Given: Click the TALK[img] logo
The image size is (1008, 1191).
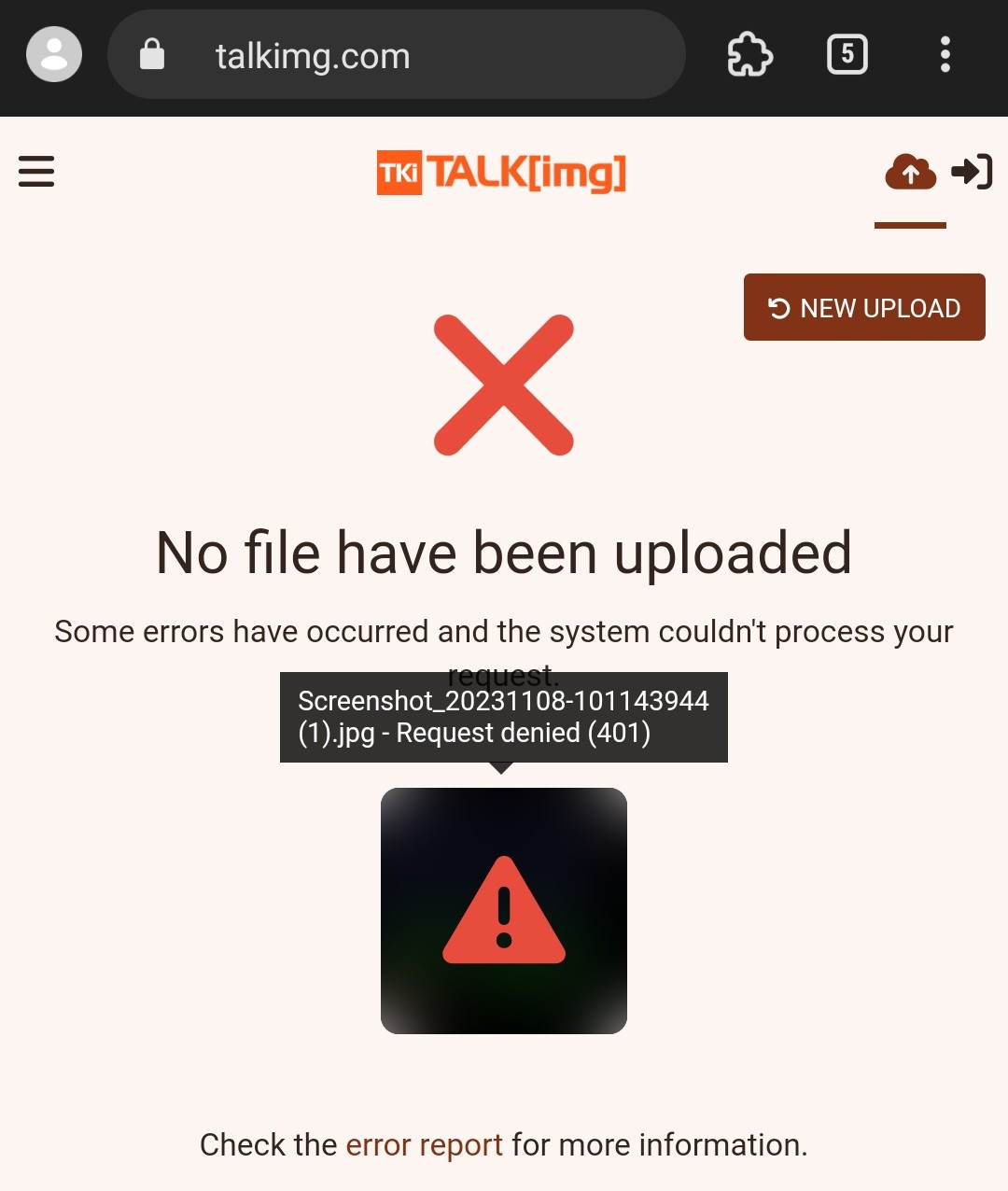Looking at the screenshot, I should pos(501,173).
